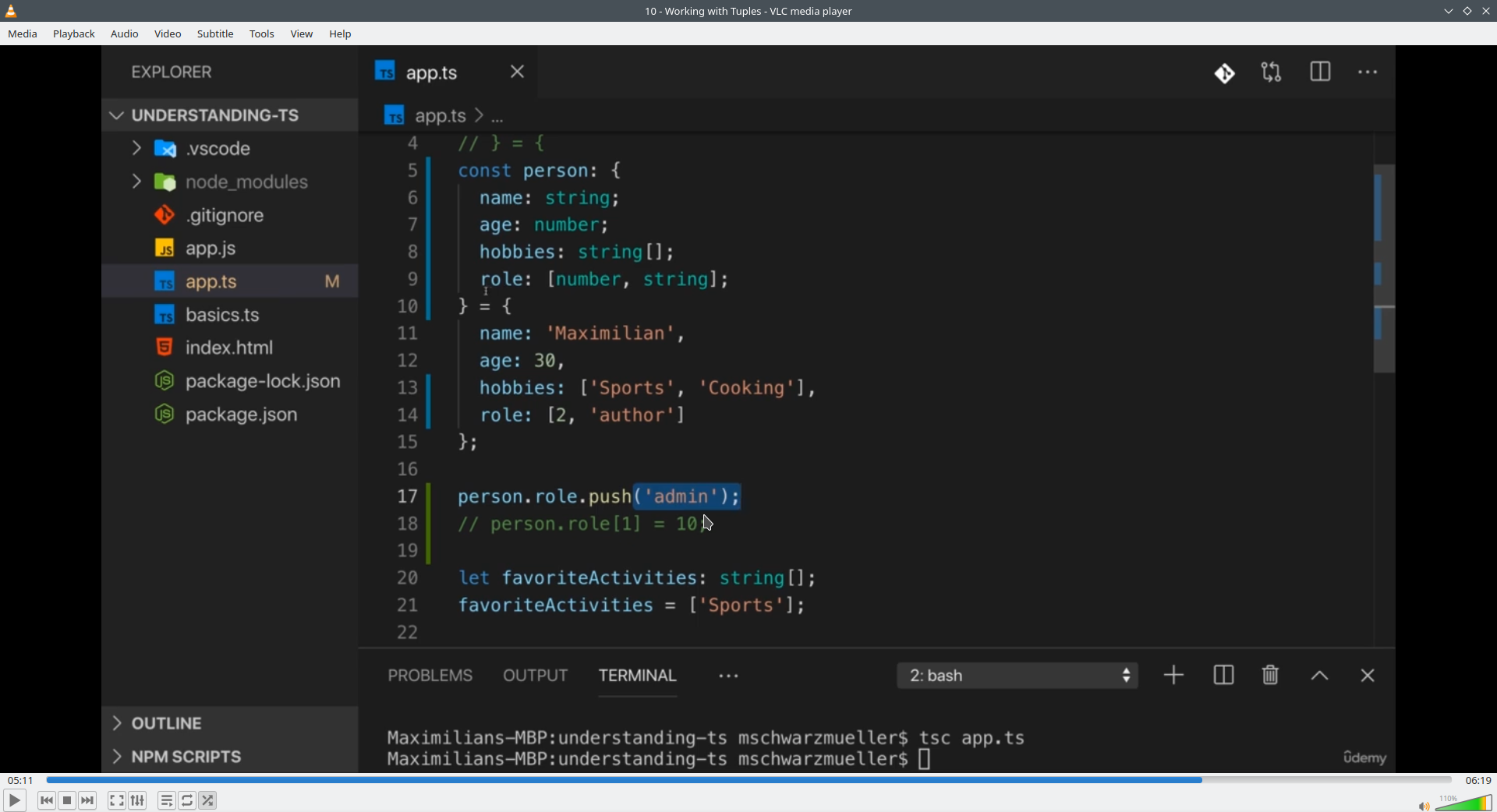Image resolution: width=1497 pixels, height=812 pixels.
Task: Open the Help menu
Action: point(341,34)
